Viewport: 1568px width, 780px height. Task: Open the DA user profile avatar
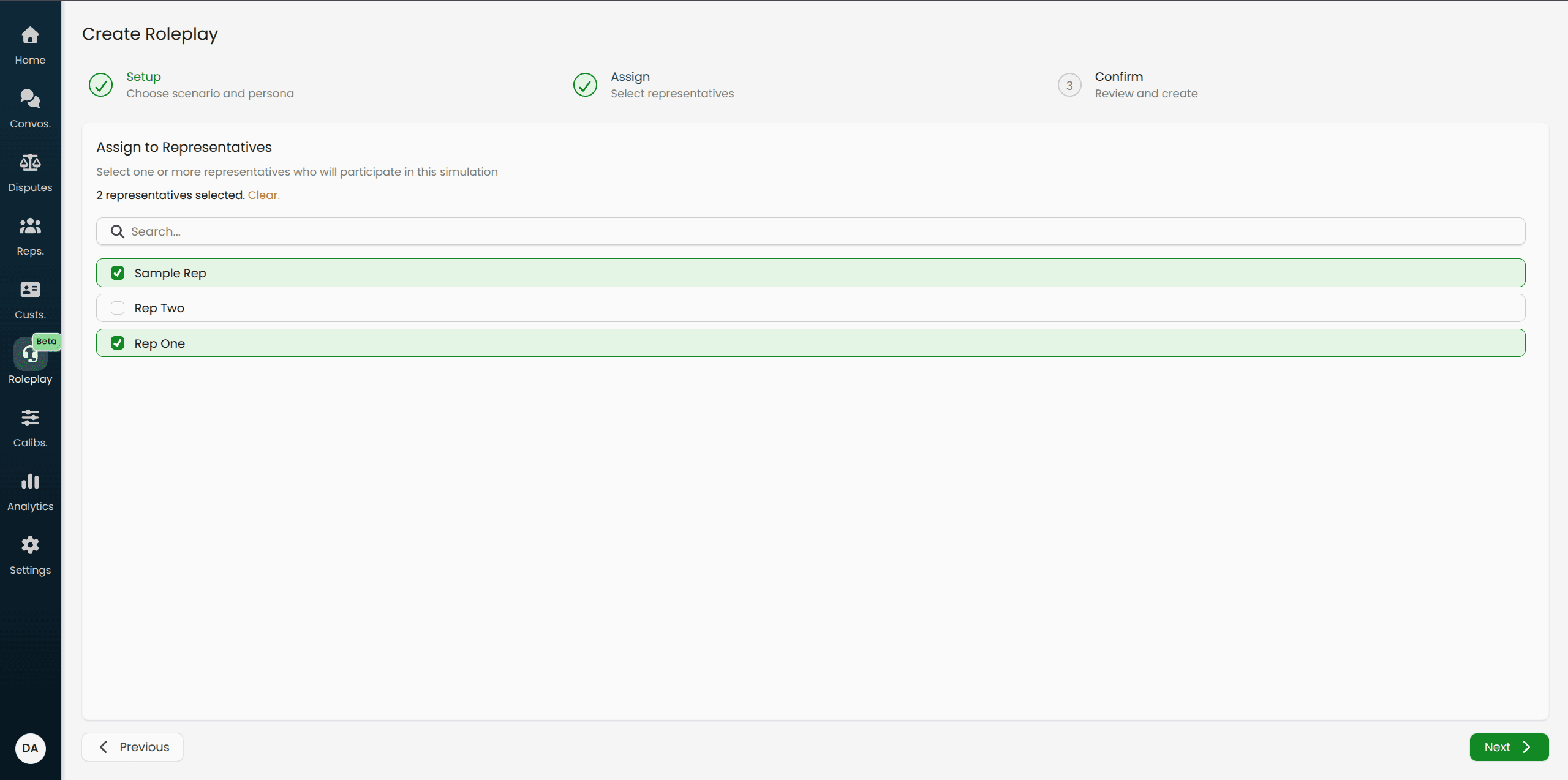(x=30, y=748)
